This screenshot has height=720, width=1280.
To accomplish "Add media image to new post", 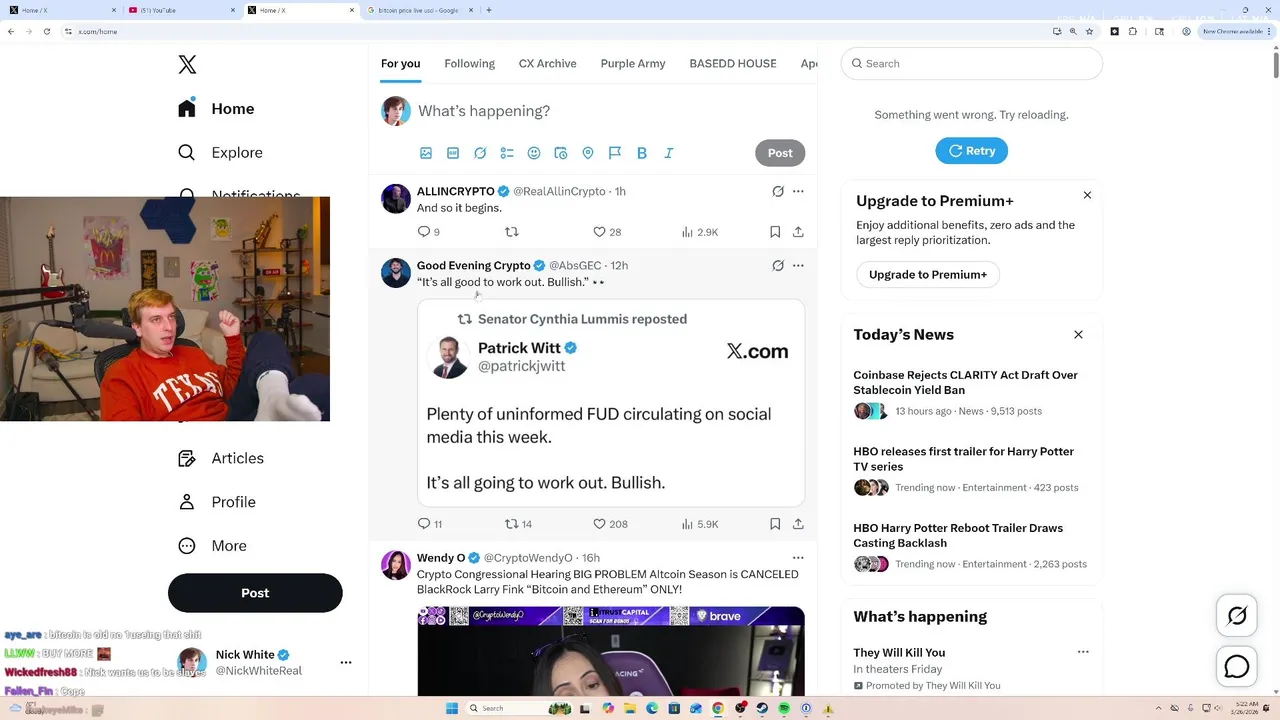I will click(x=426, y=153).
